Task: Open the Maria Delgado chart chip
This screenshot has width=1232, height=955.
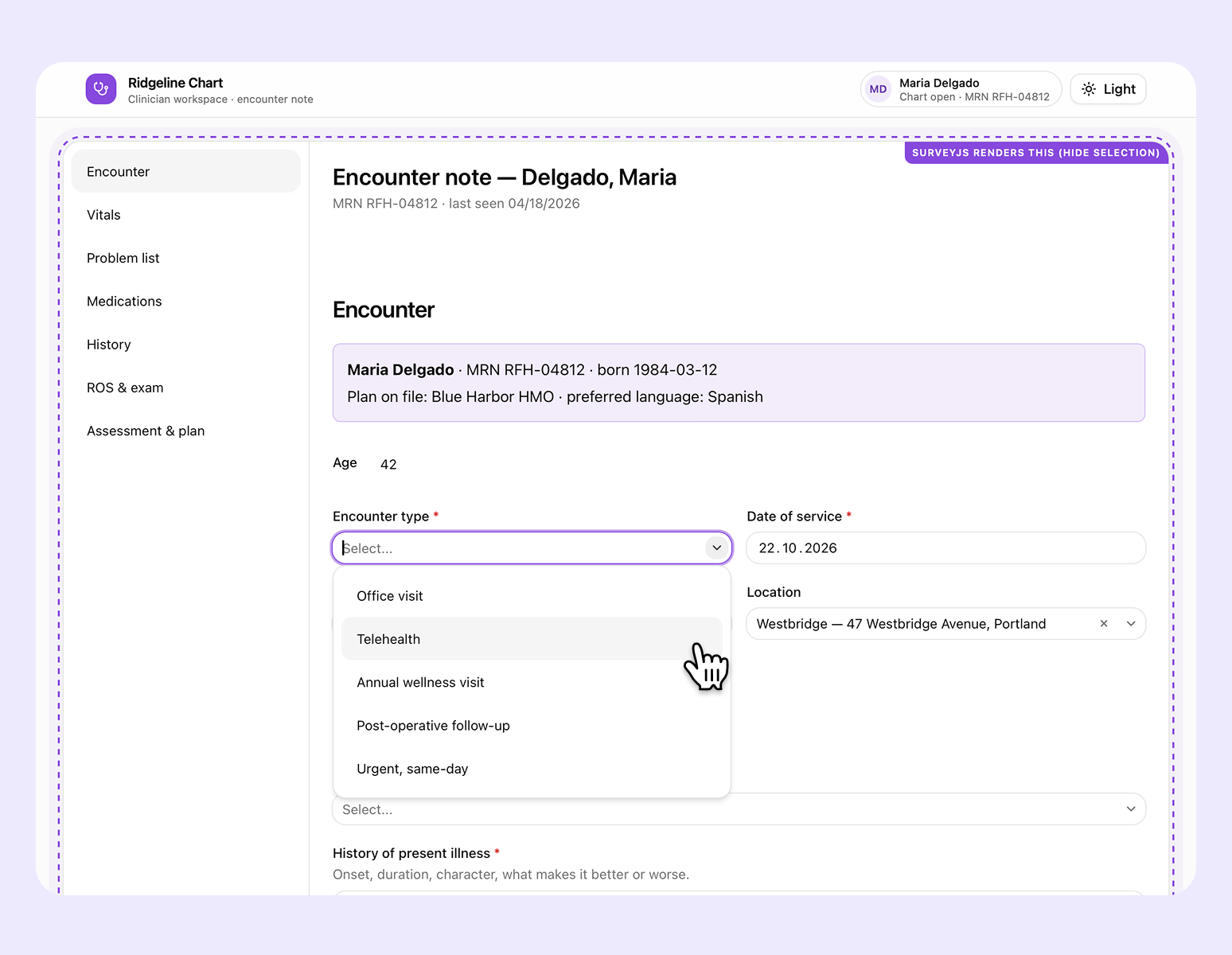Action: (961, 89)
